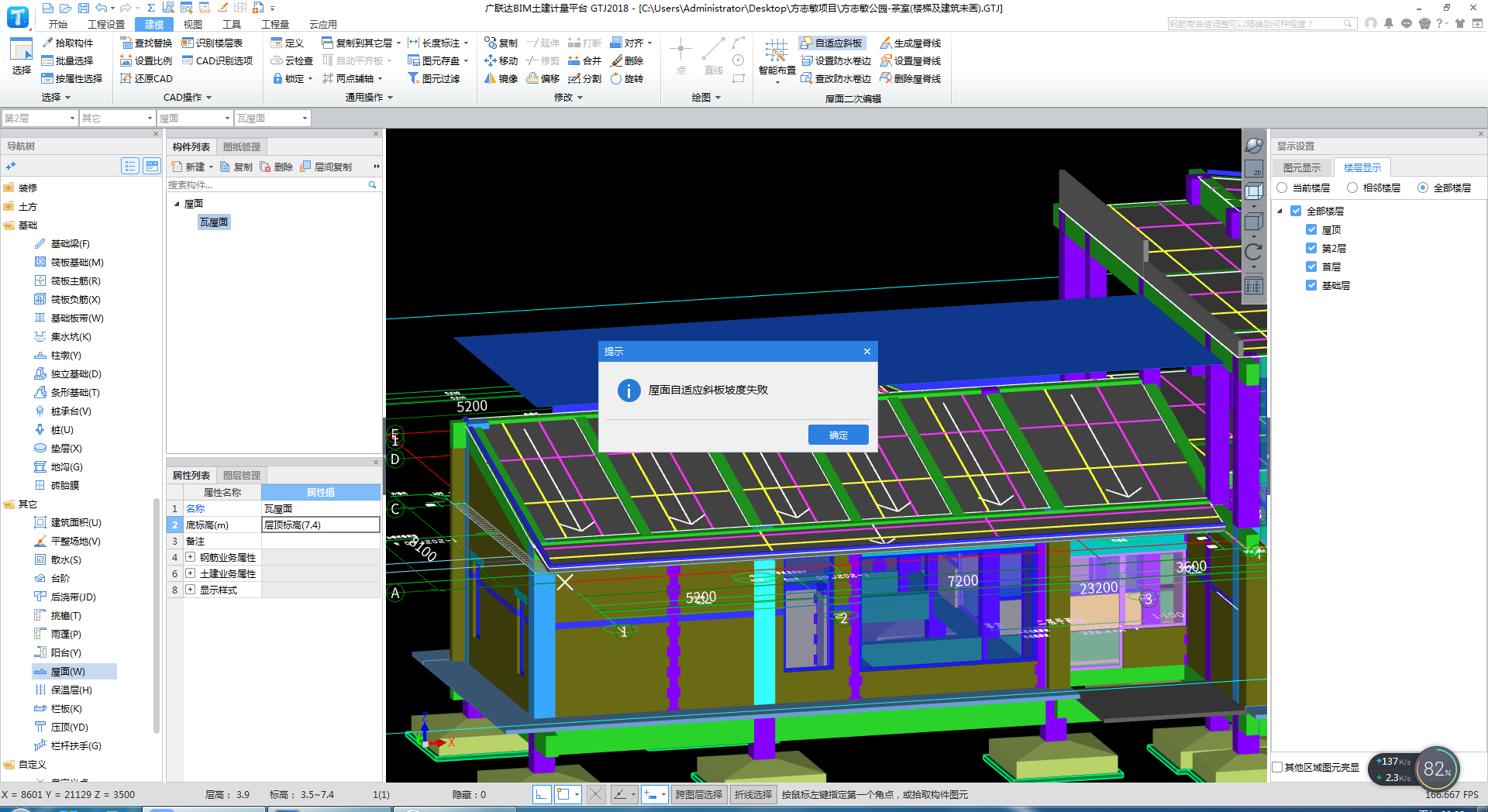
Task: Click 折线选择 status bar button
Action: point(753,794)
